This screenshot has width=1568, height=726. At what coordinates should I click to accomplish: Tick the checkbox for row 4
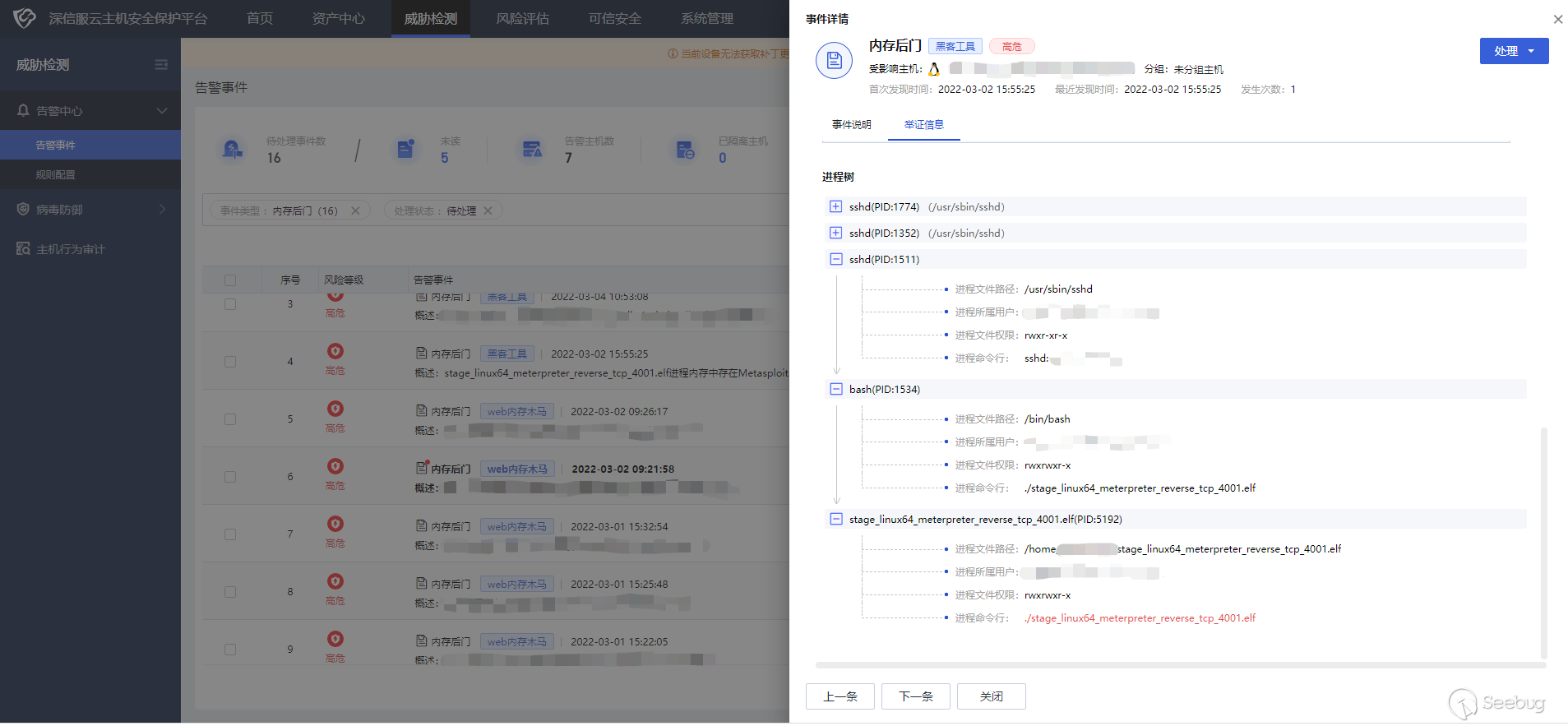(230, 362)
